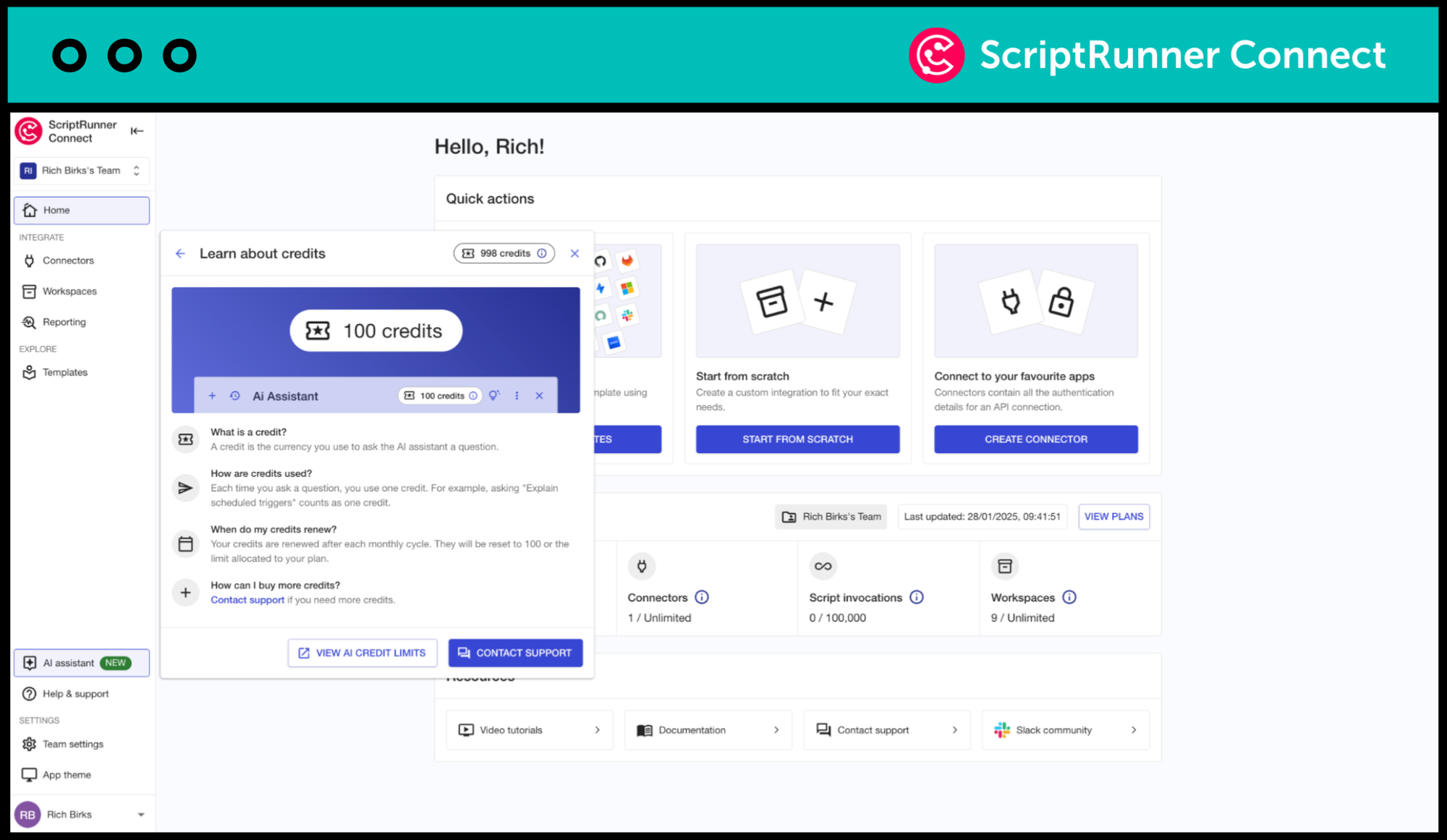
Task: Click the calendar icon beside credits renew
Action: [186, 543]
